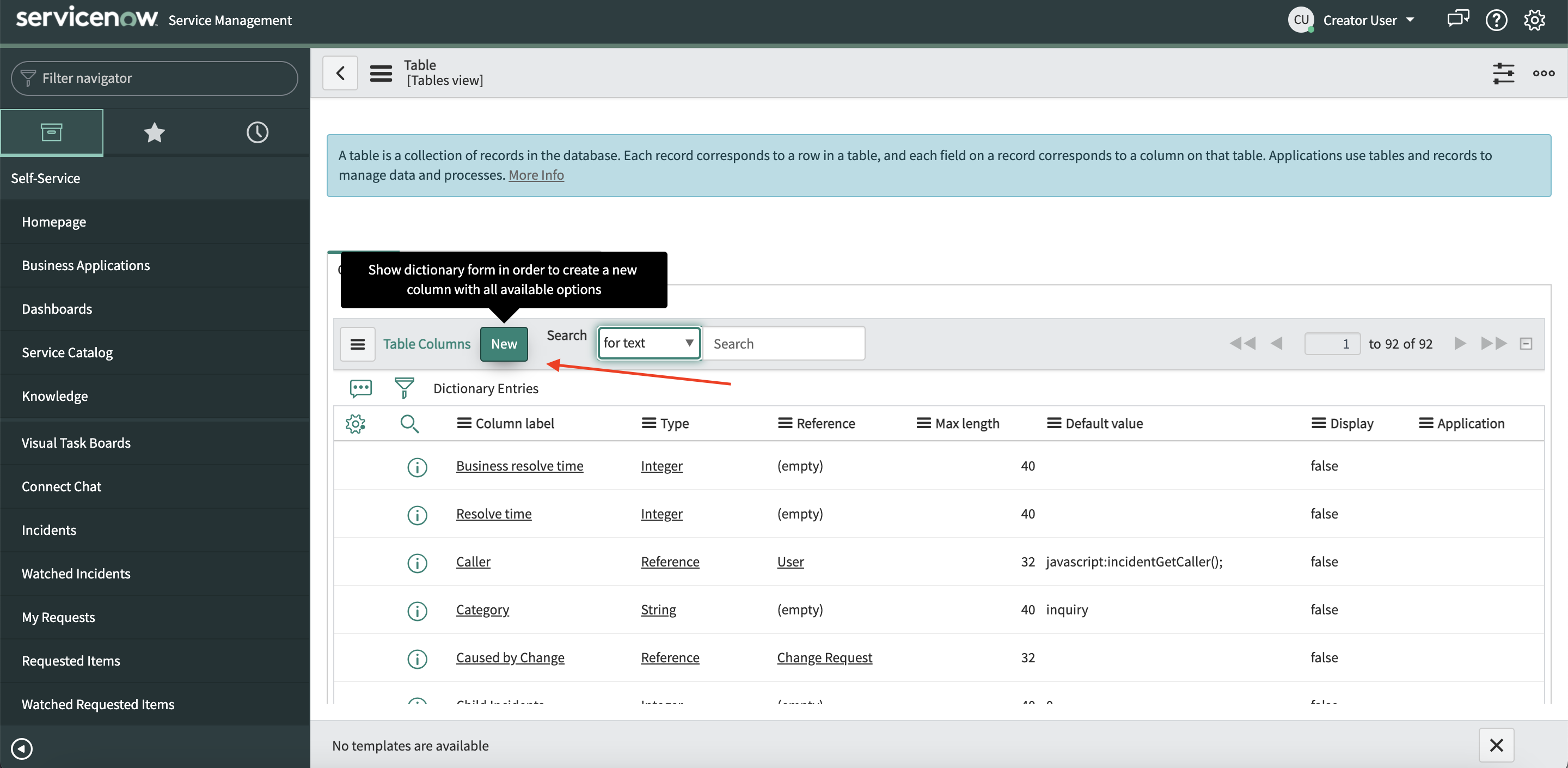Click the Filter navigator field
This screenshot has height=768, width=1568.
(x=155, y=78)
